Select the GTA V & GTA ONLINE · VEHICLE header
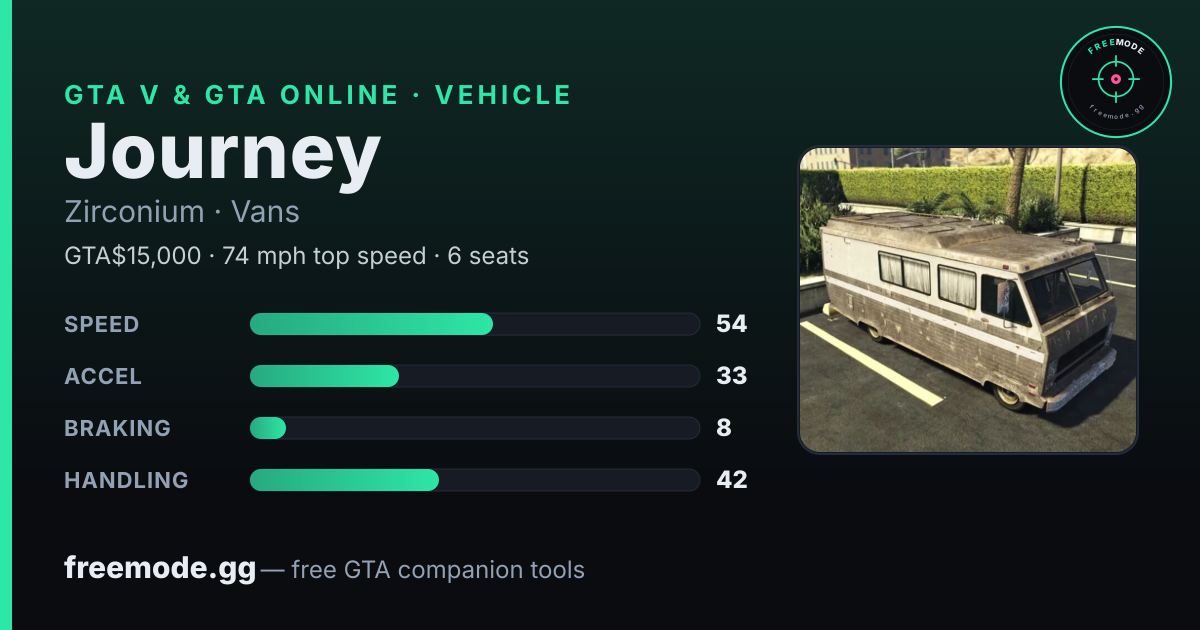The image size is (1200, 630). pyautogui.click(x=318, y=95)
